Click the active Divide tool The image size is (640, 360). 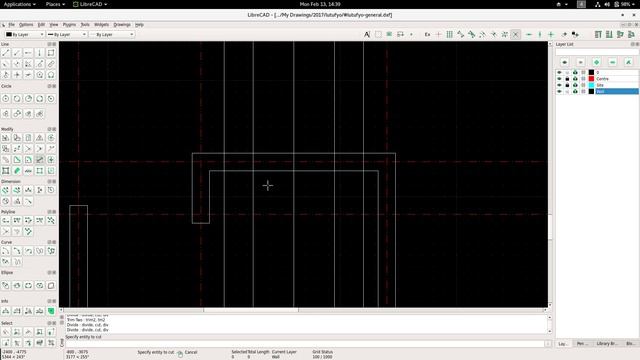[x=40, y=160]
